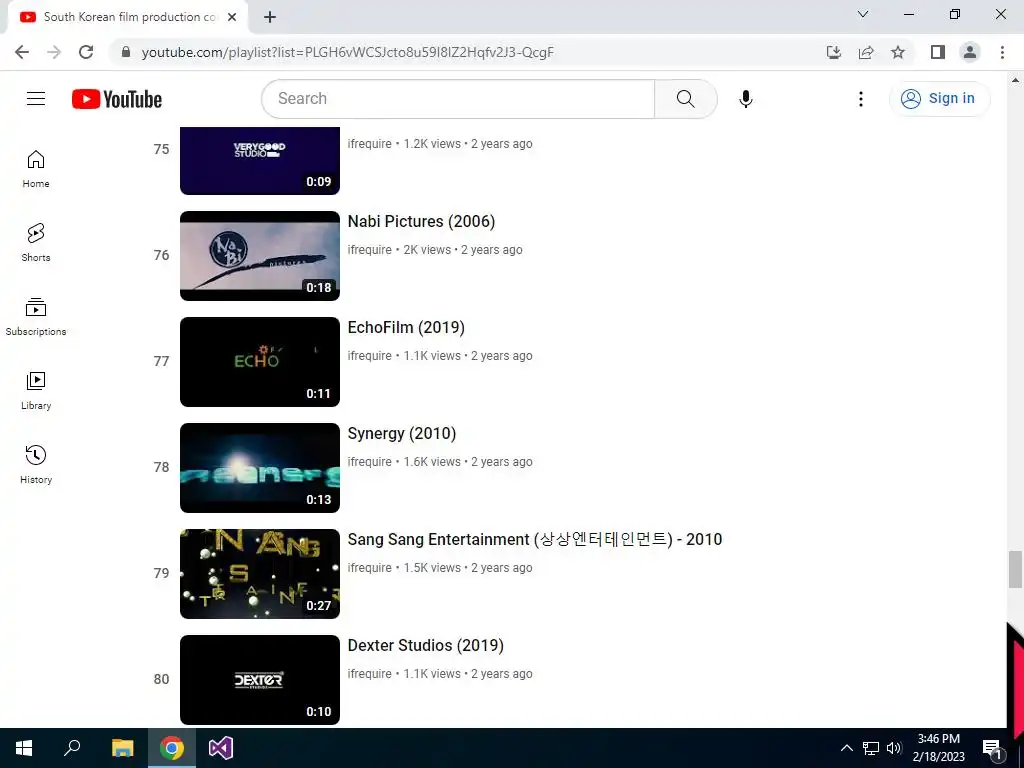Click the install app icon in address bar
The height and width of the screenshot is (768, 1024).
tap(834, 52)
